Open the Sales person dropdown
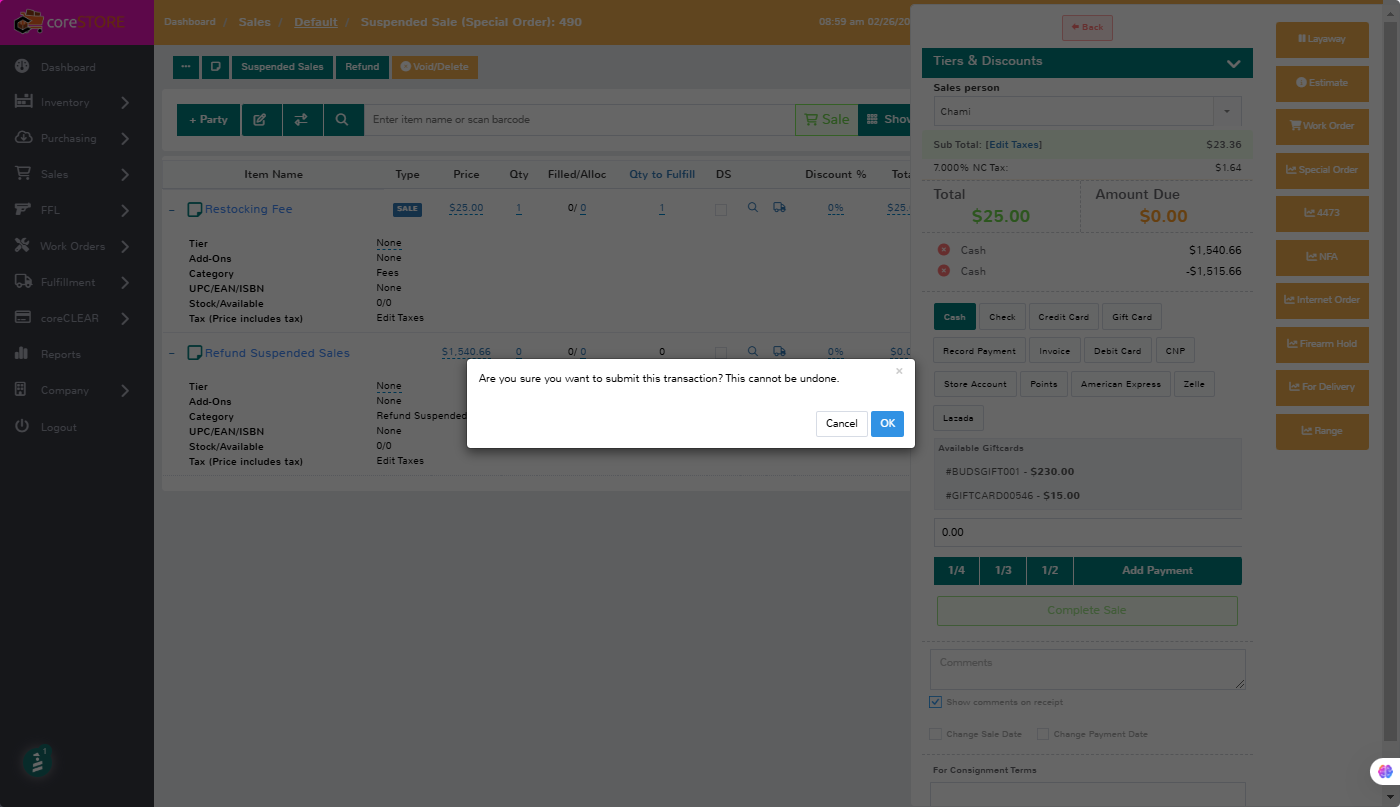Viewport: 1400px width, 807px height. coord(1088,112)
